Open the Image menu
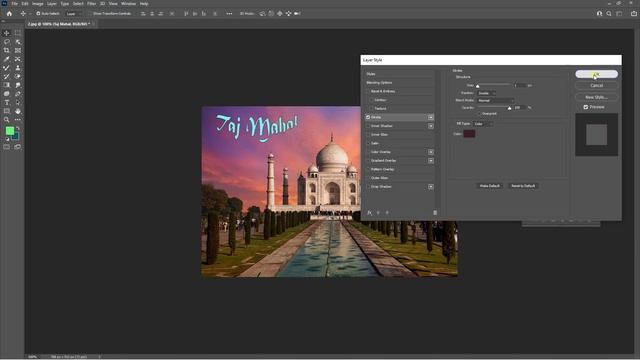The height and width of the screenshot is (360, 640). (38, 4)
